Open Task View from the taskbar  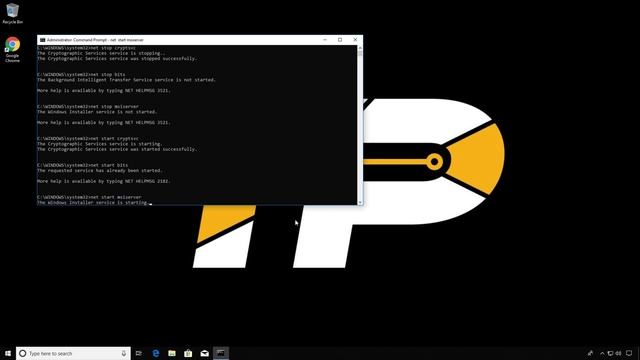(x=139, y=353)
